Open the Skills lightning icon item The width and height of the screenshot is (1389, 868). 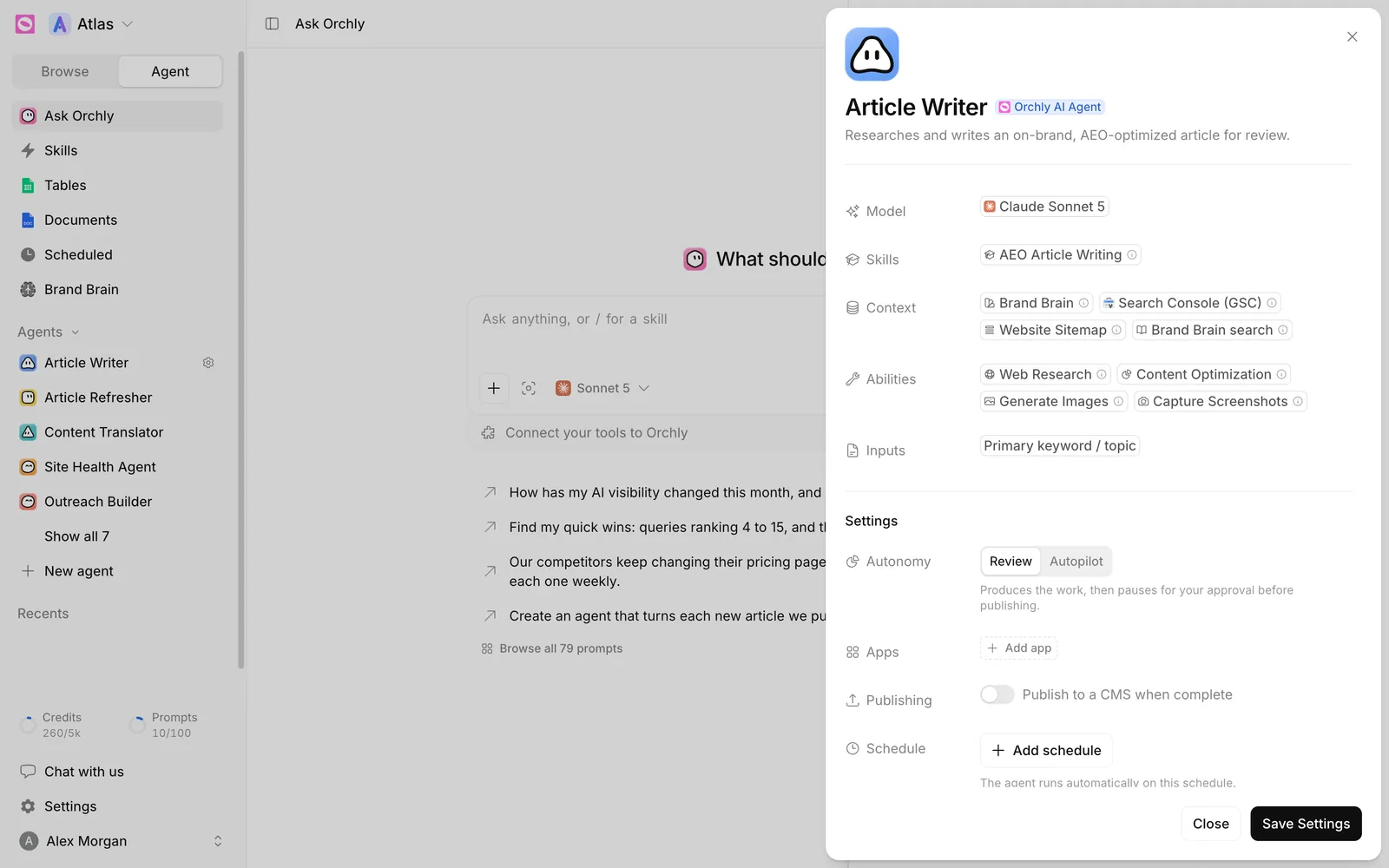click(x=117, y=150)
